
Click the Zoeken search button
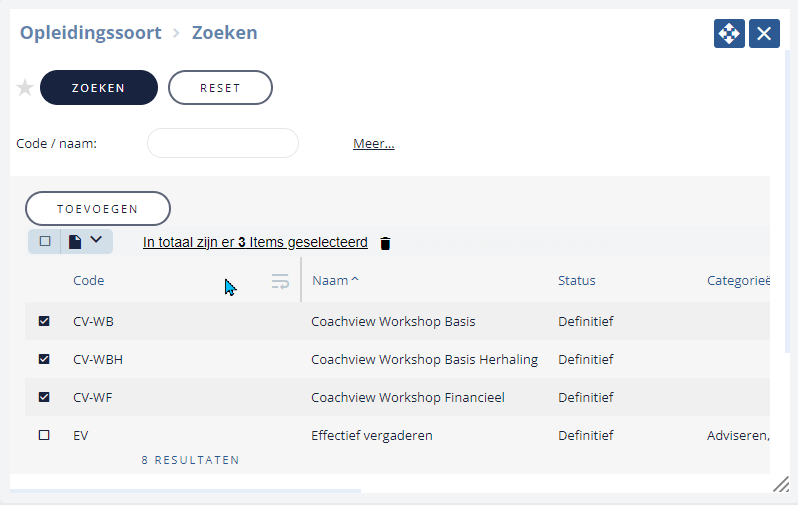pyautogui.click(x=99, y=88)
